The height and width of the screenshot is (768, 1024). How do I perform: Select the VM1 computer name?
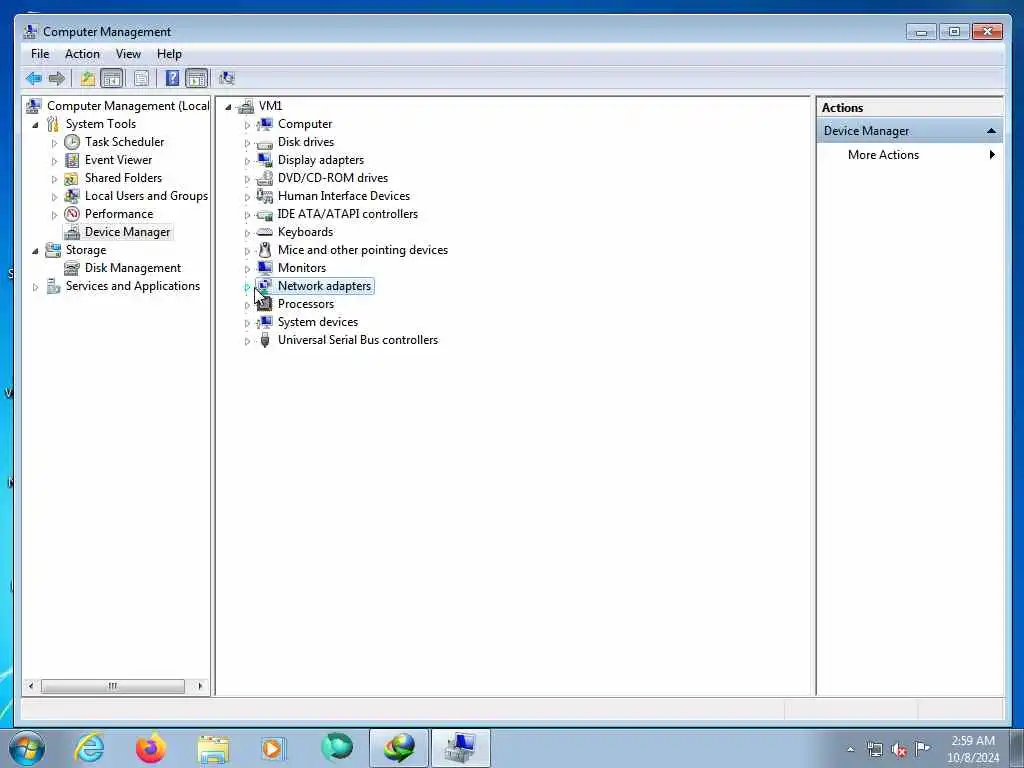coord(270,106)
